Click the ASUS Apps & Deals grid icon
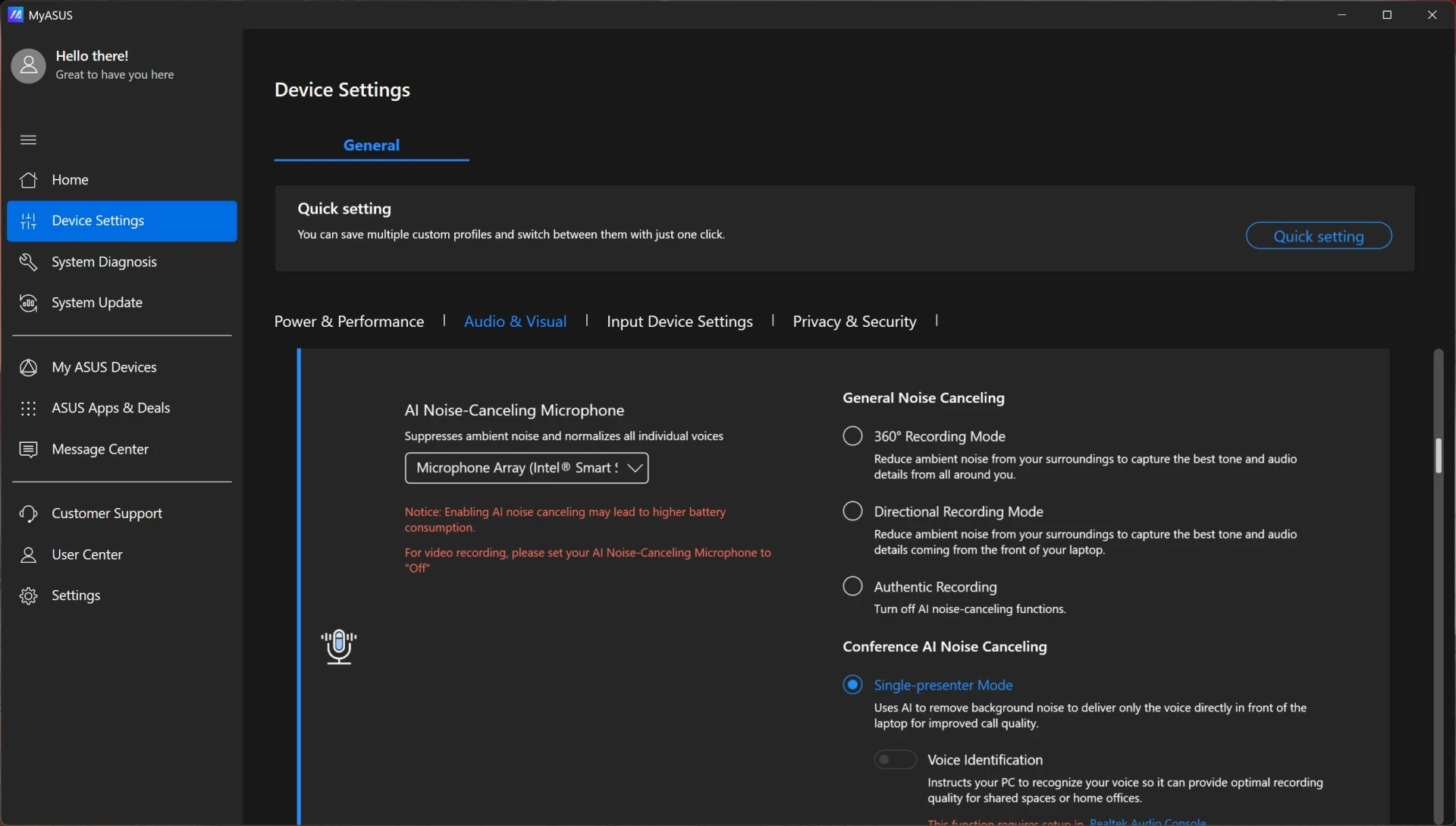The width and height of the screenshot is (1456, 826). point(28,408)
